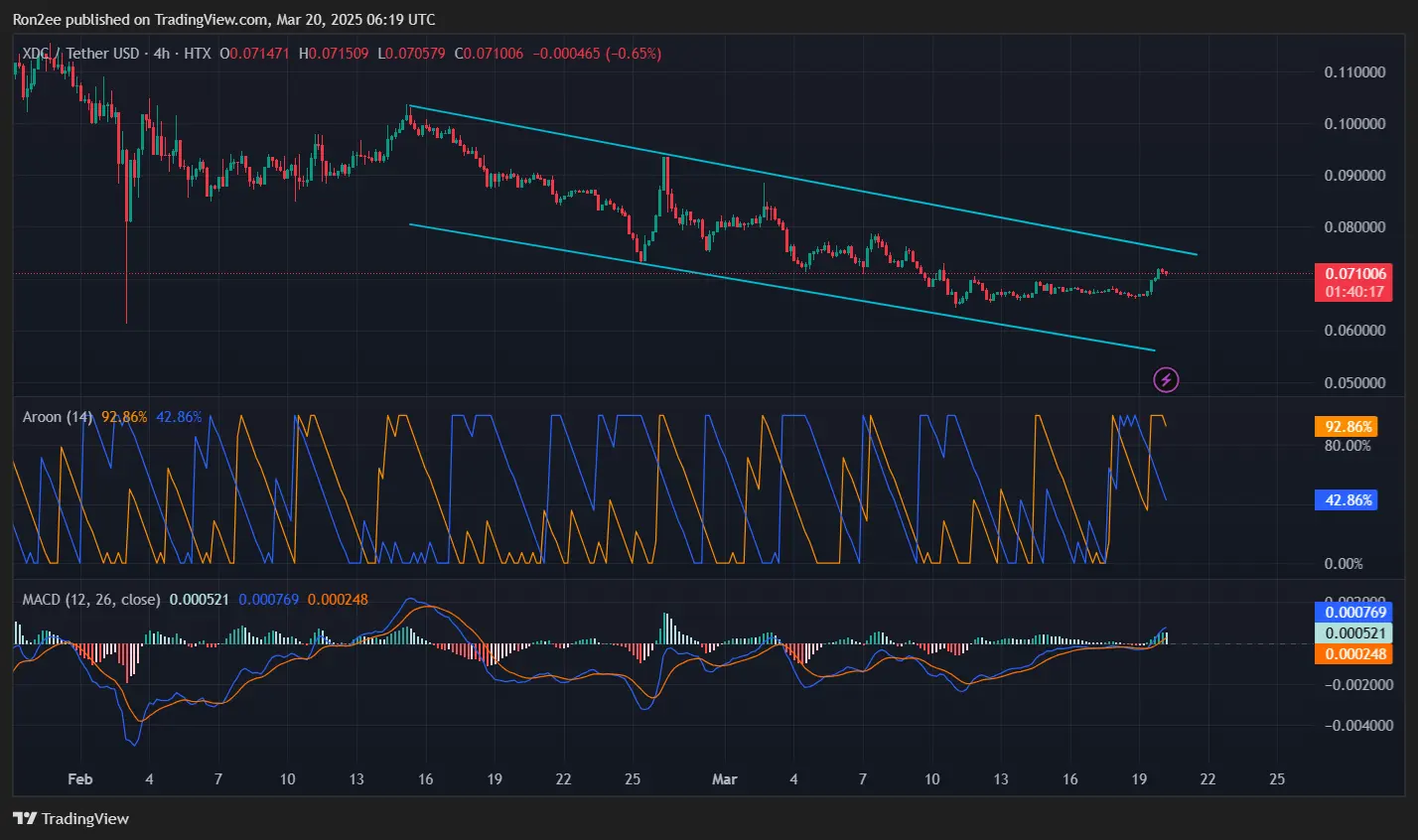Click the candle countdown timer 01:40:17
Screen dimensions: 1418x840
coord(1352,288)
